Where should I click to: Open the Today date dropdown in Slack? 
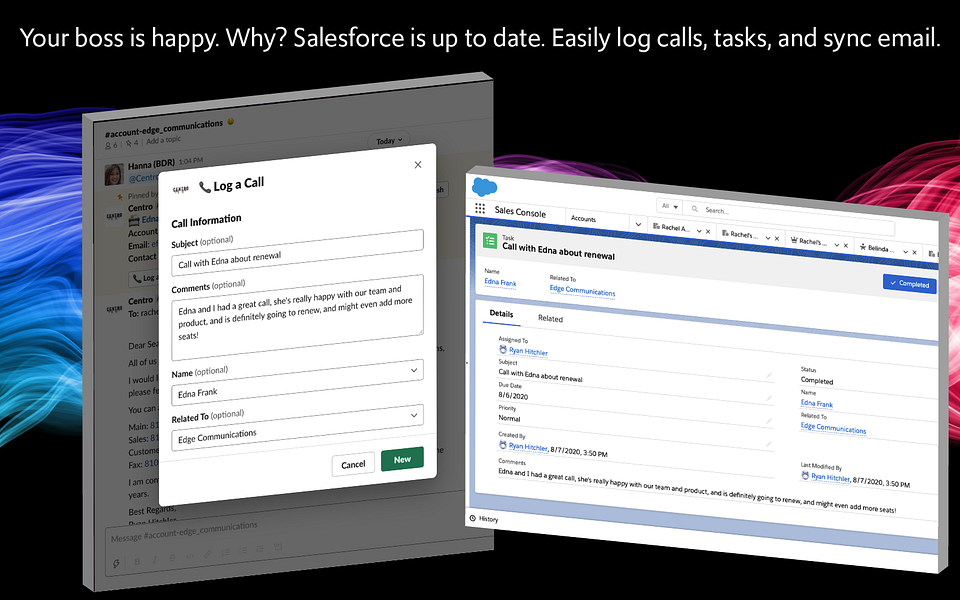coord(389,141)
